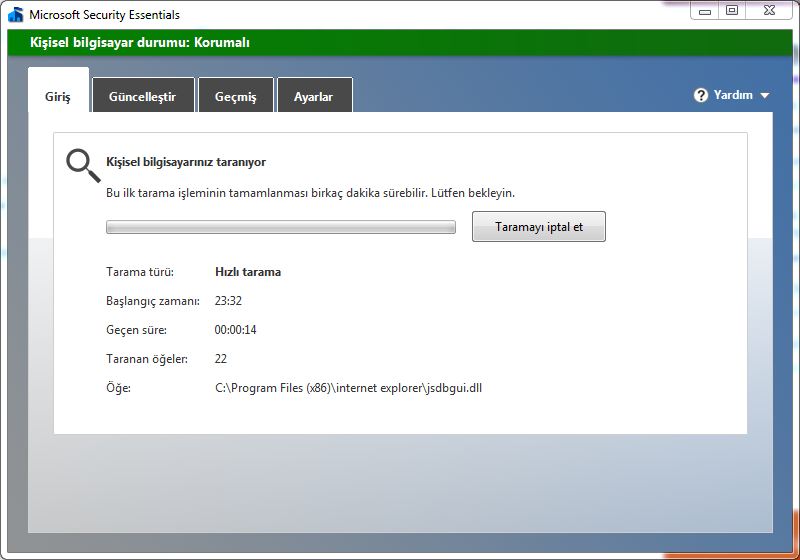
Task: Click the 'Geçen süre:' label
Action: [x=136, y=330]
